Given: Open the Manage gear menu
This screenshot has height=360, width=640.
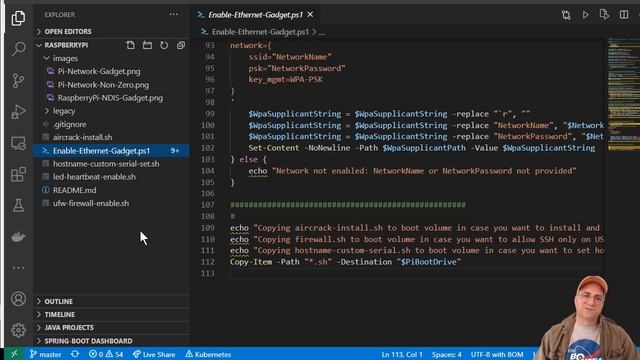Looking at the screenshot, I should click(x=18, y=330).
